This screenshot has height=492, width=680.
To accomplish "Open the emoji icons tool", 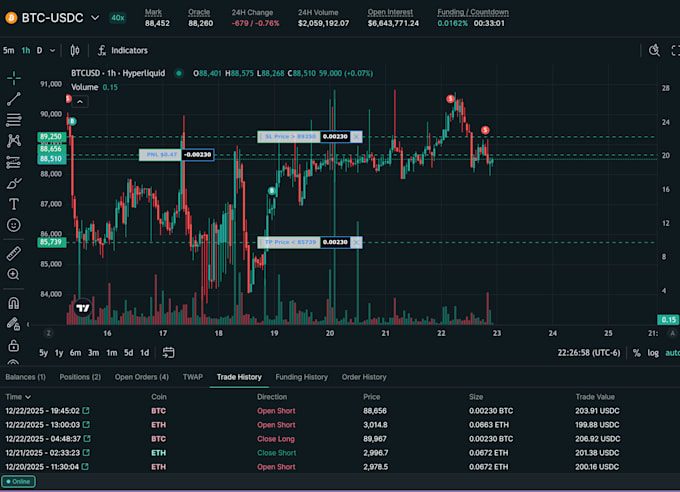I will point(14,225).
